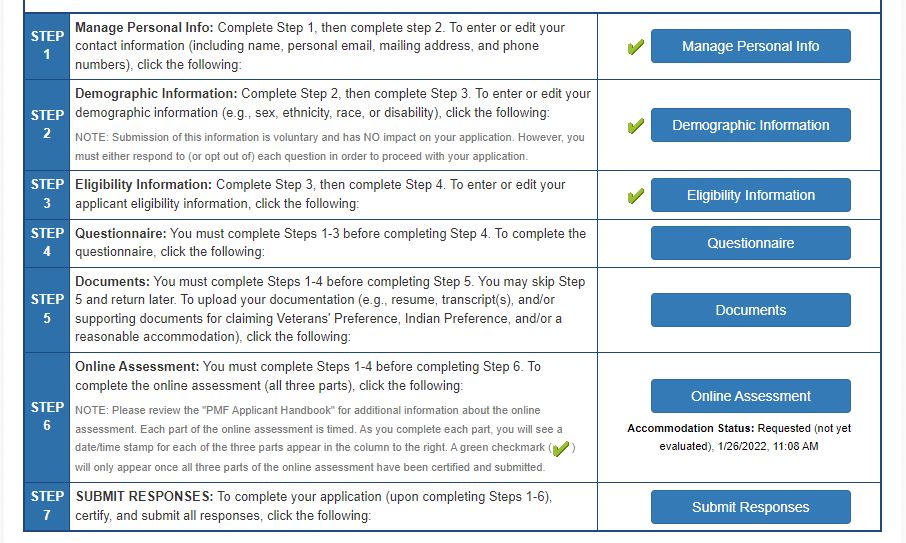
Task: Select the STEP 7 label cell
Action: tap(47, 506)
